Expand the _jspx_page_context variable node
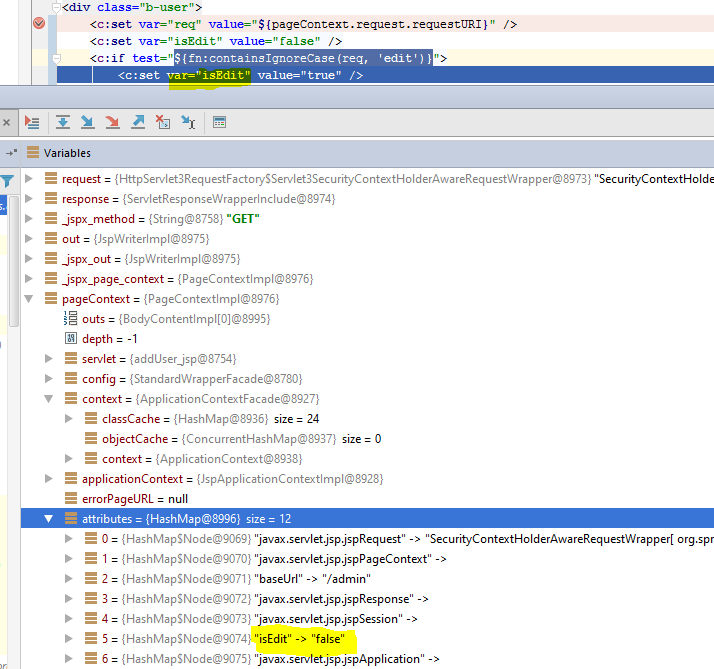714x669 pixels. 29,279
